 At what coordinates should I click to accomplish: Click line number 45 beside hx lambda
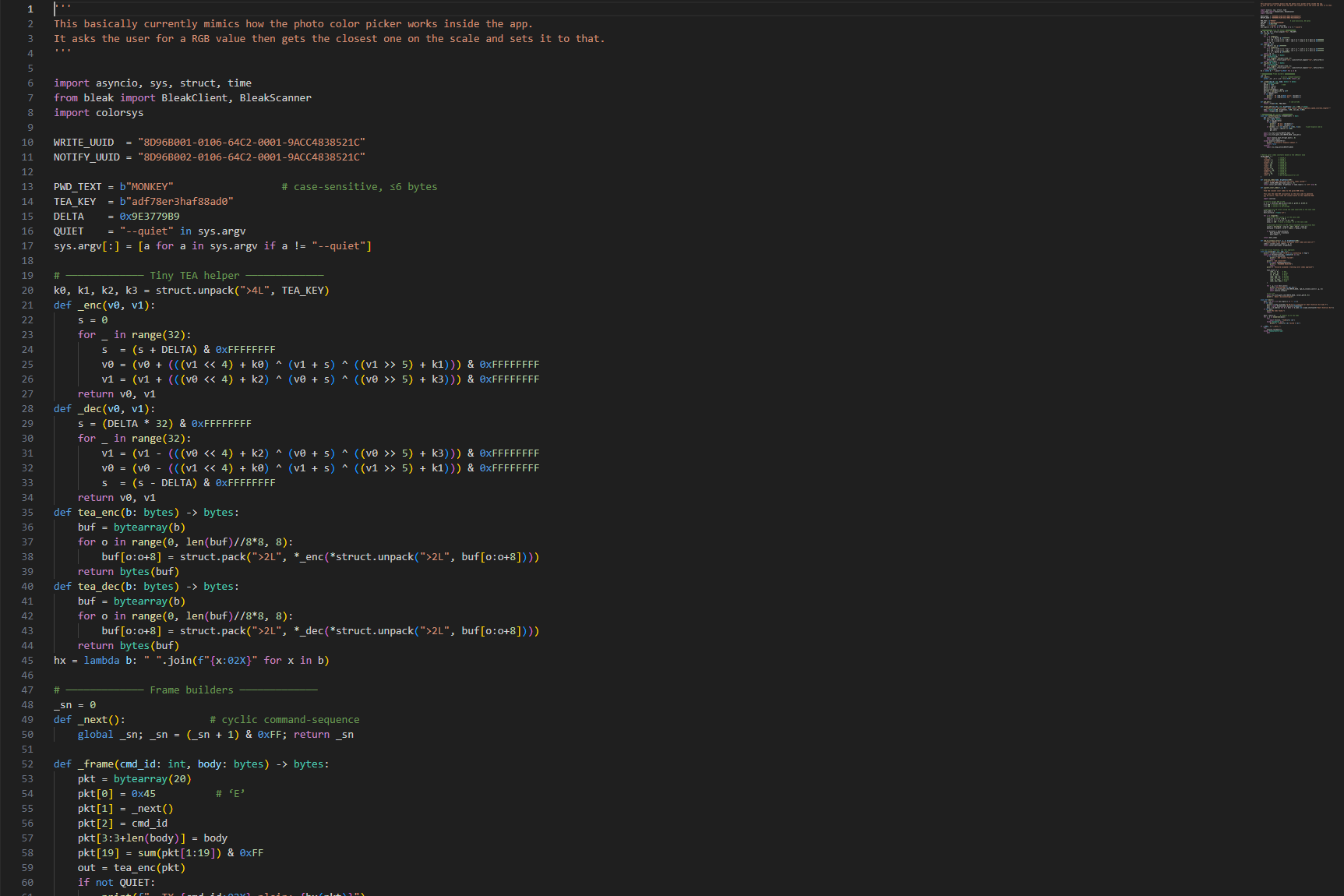pyautogui.click(x=27, y=660)
